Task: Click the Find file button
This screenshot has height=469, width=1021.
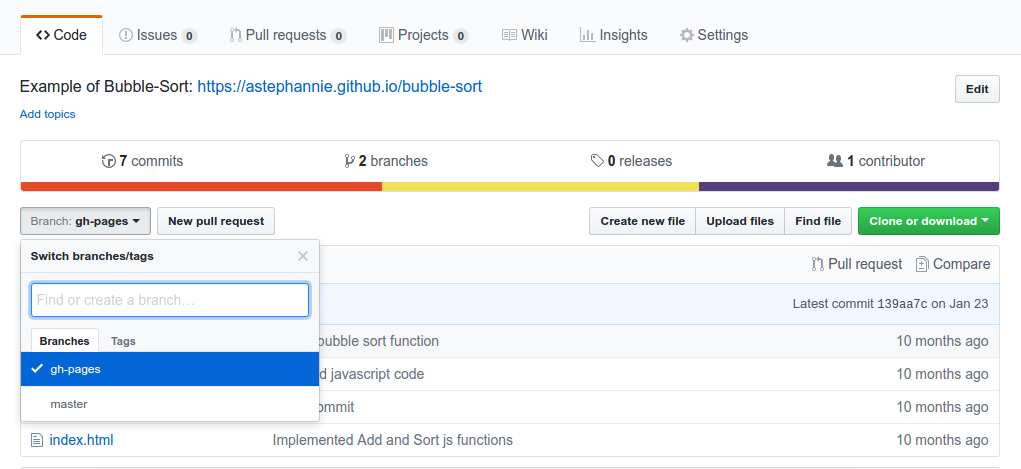Action: pos(818,221)
